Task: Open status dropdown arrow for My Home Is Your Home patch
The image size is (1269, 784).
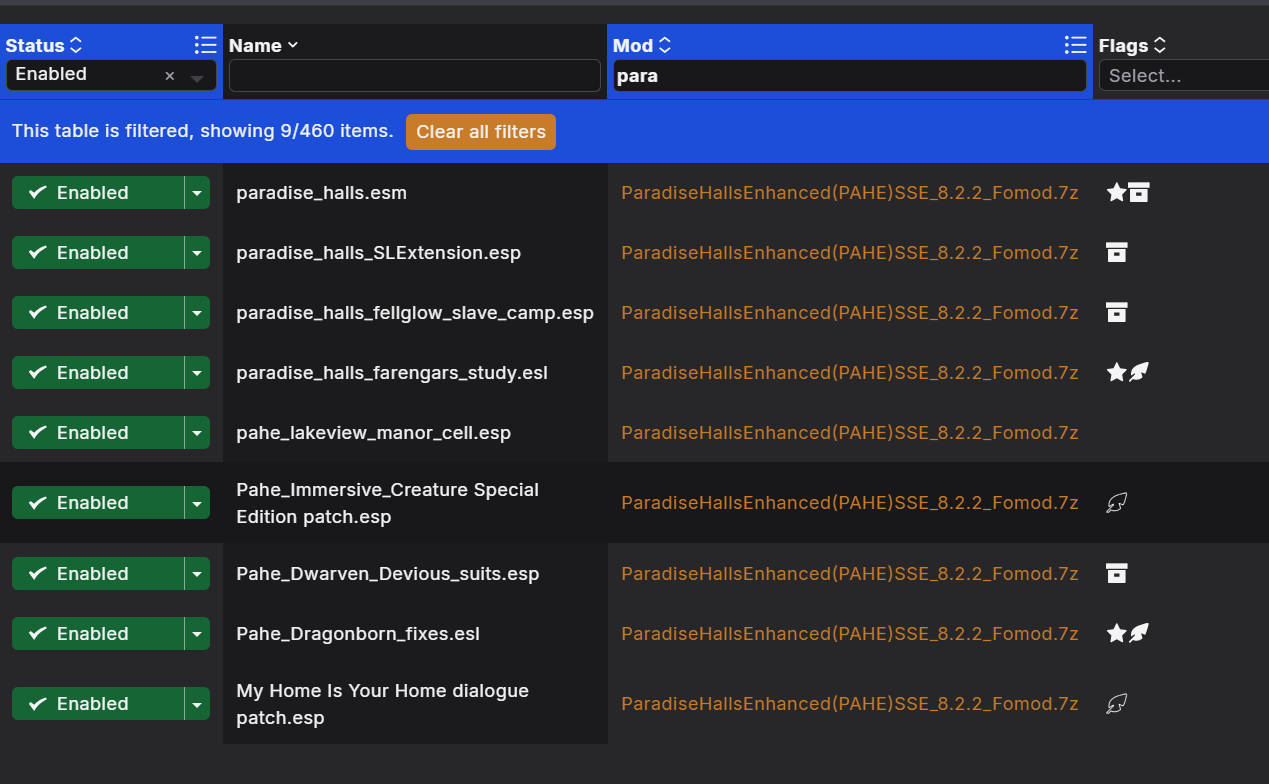Action: click(197, 704)
